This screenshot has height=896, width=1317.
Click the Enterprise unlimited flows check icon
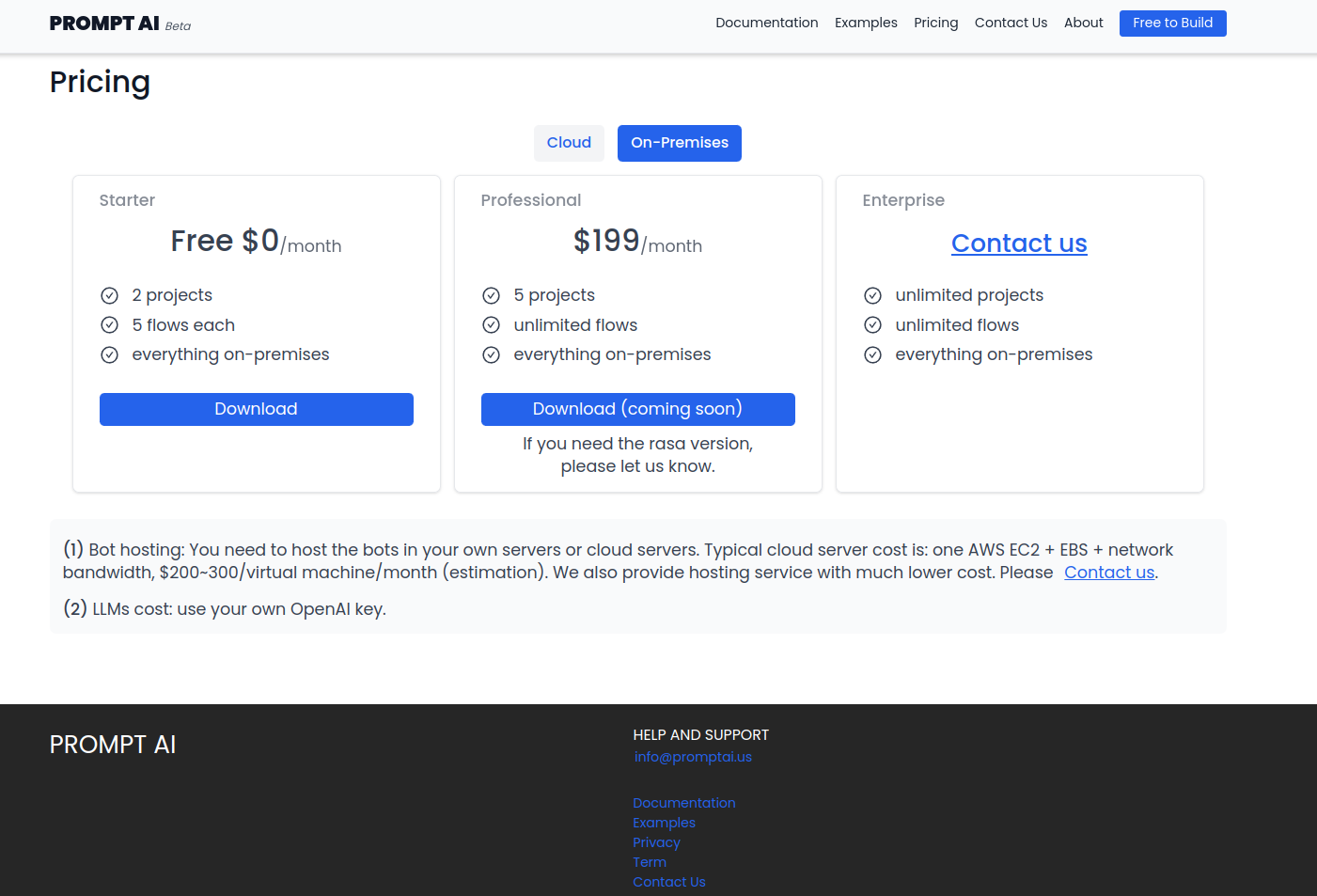click(x=873, y=325)
